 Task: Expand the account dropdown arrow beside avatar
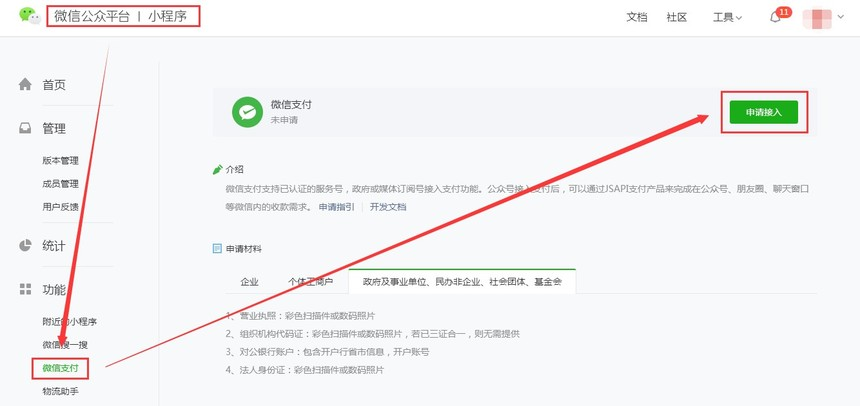[841, 18]
